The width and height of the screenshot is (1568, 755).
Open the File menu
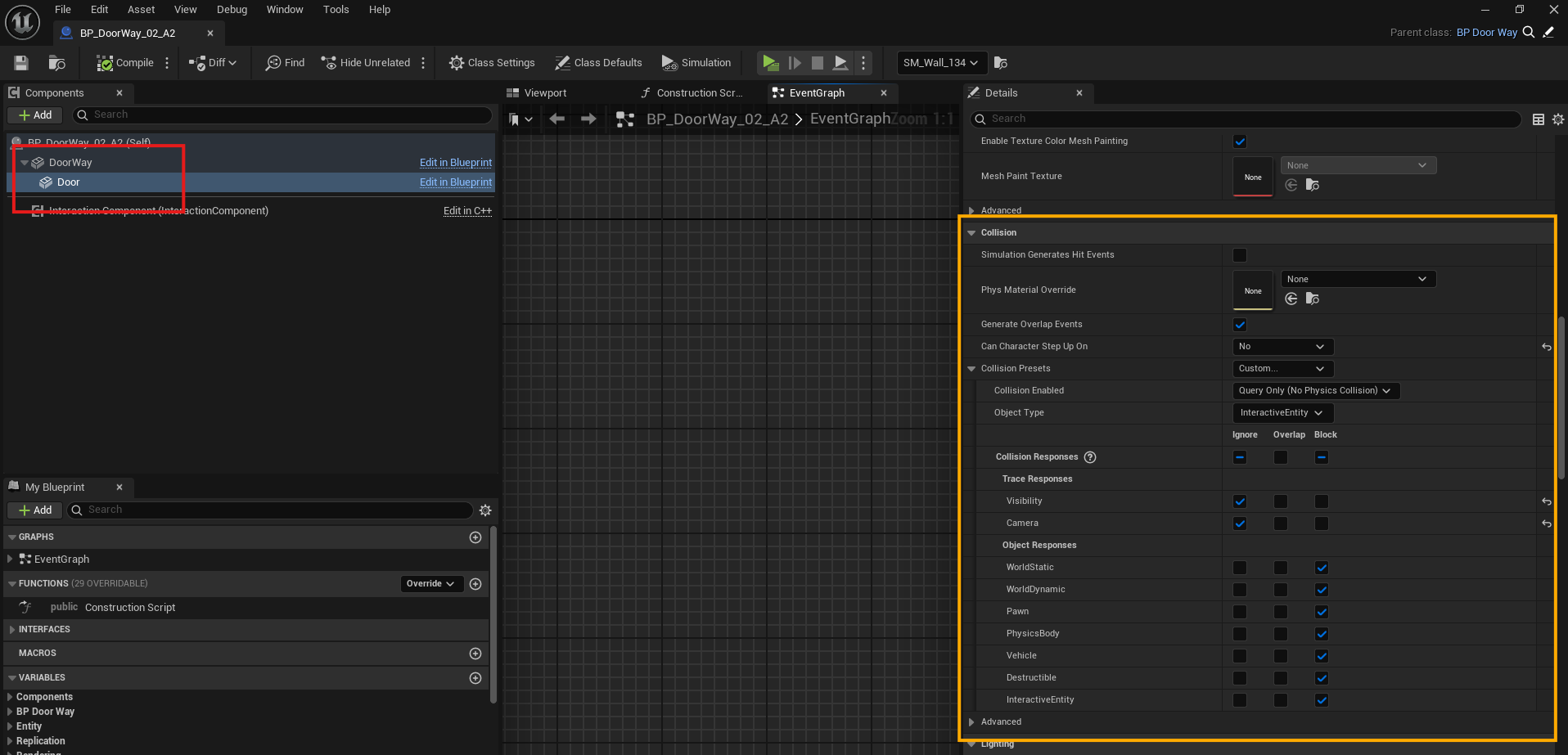click(63, 10)
